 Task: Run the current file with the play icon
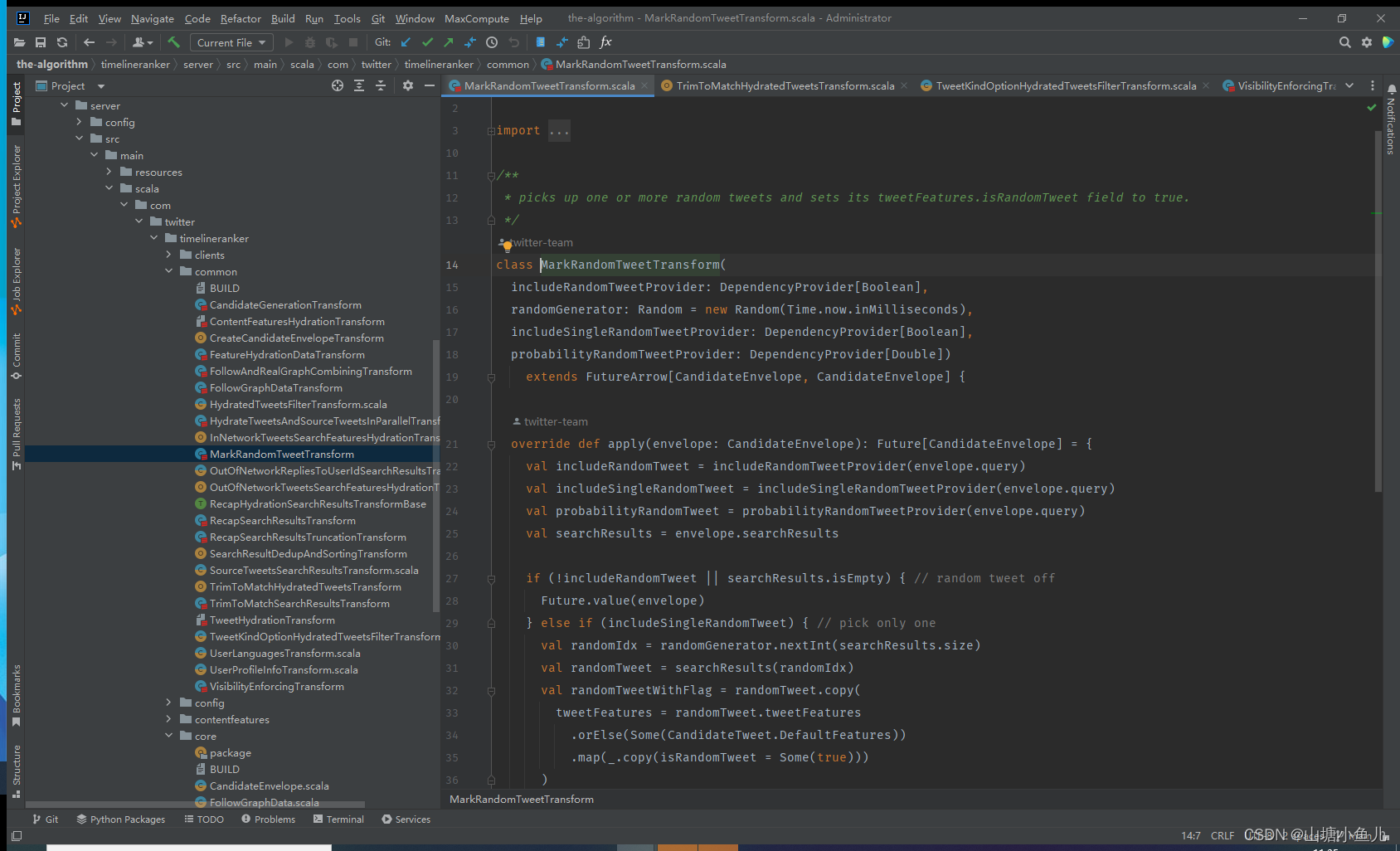coord(289,42)
